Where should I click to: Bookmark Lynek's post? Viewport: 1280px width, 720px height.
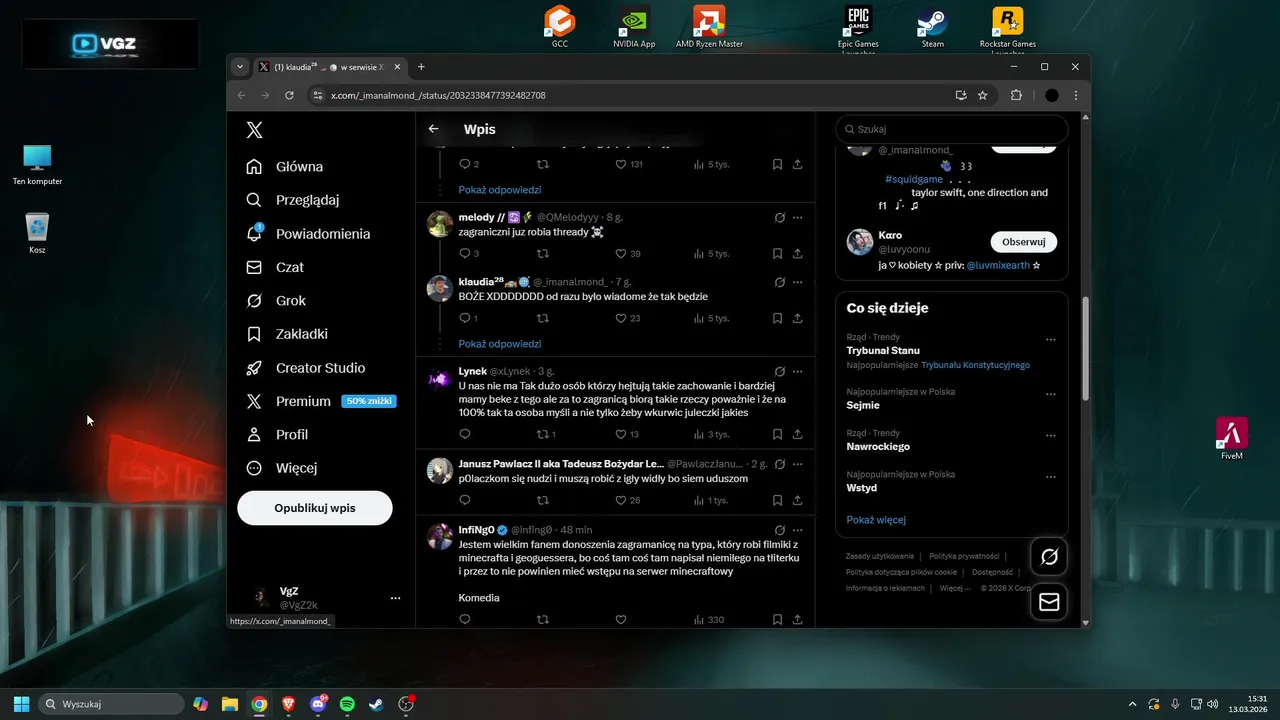pyautogui.click(x=777, y=434)
